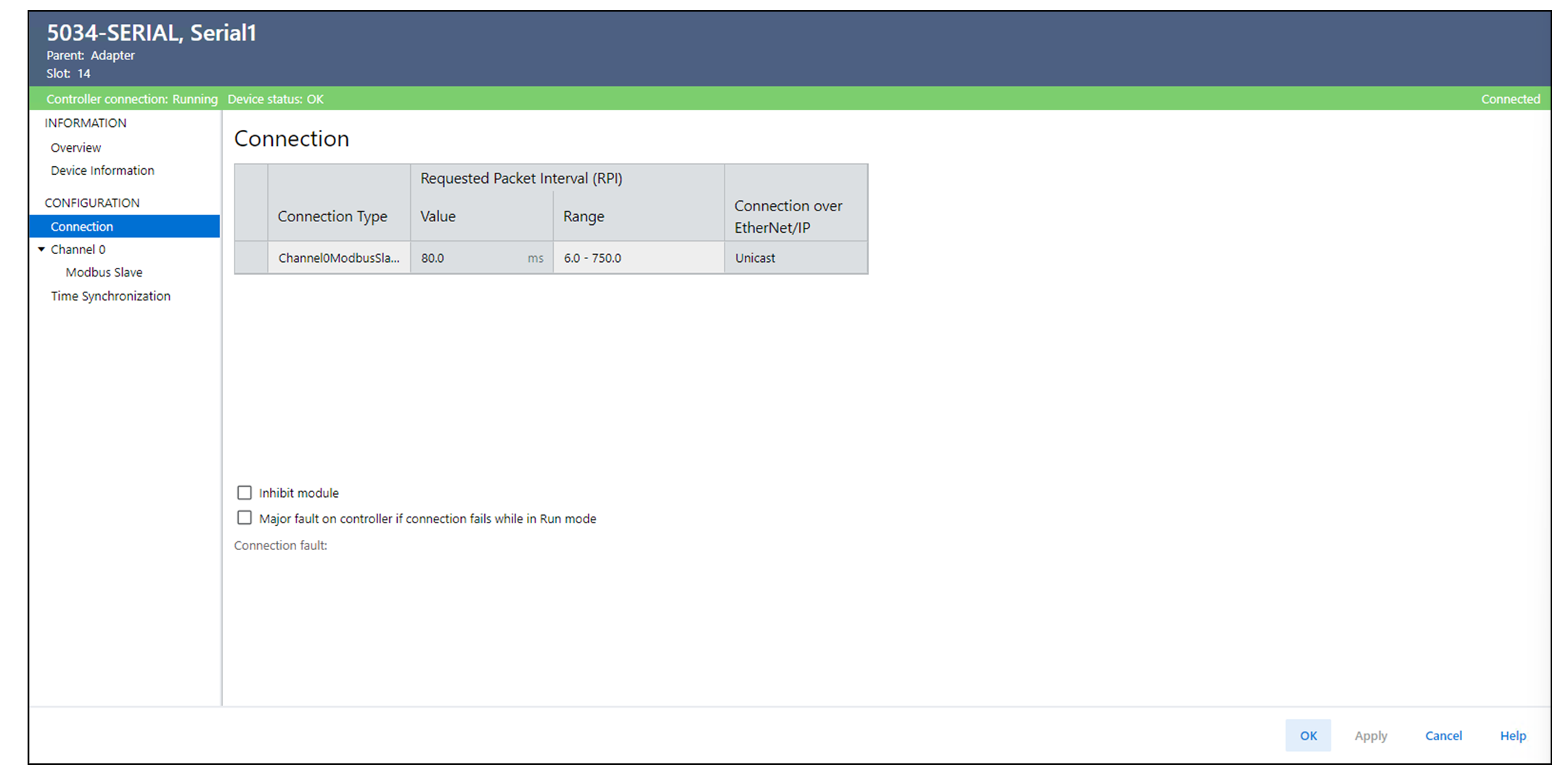The image size is (1568, 775).
Task: Open Device Information page
Action: [102, 171]
